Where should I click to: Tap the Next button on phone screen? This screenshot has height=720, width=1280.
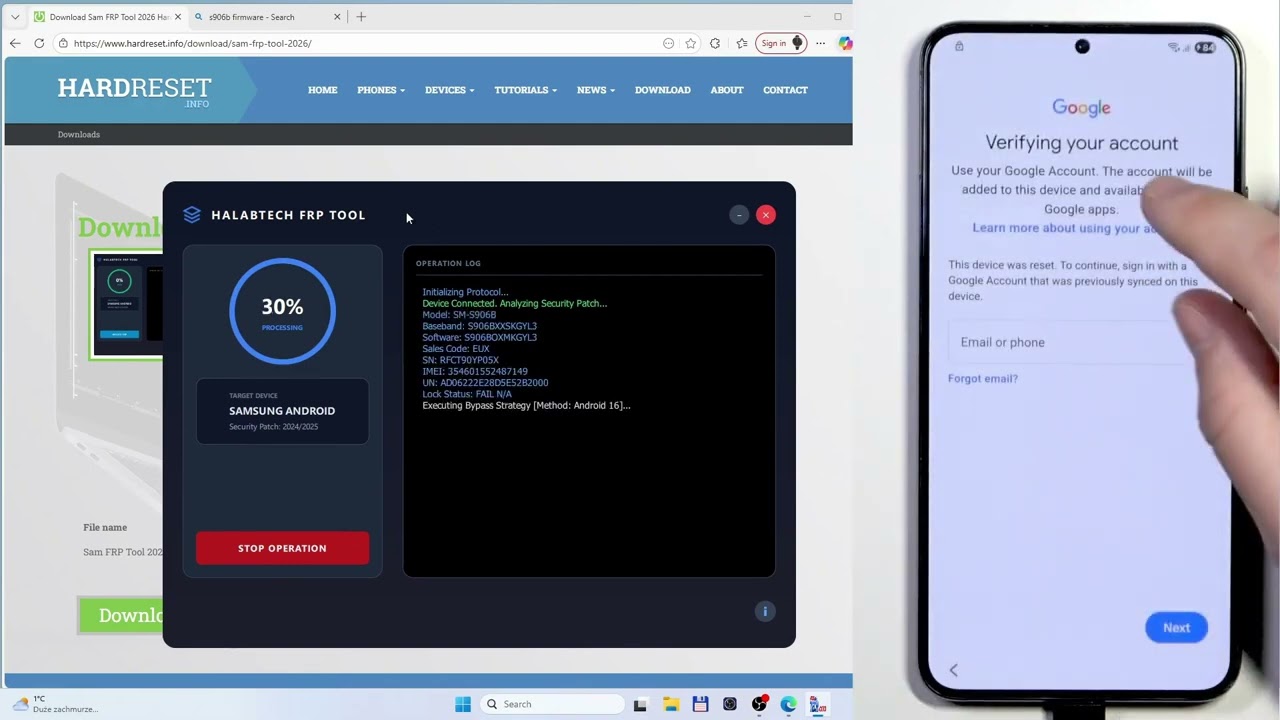pyautogui.click(x=1176, y=628)
